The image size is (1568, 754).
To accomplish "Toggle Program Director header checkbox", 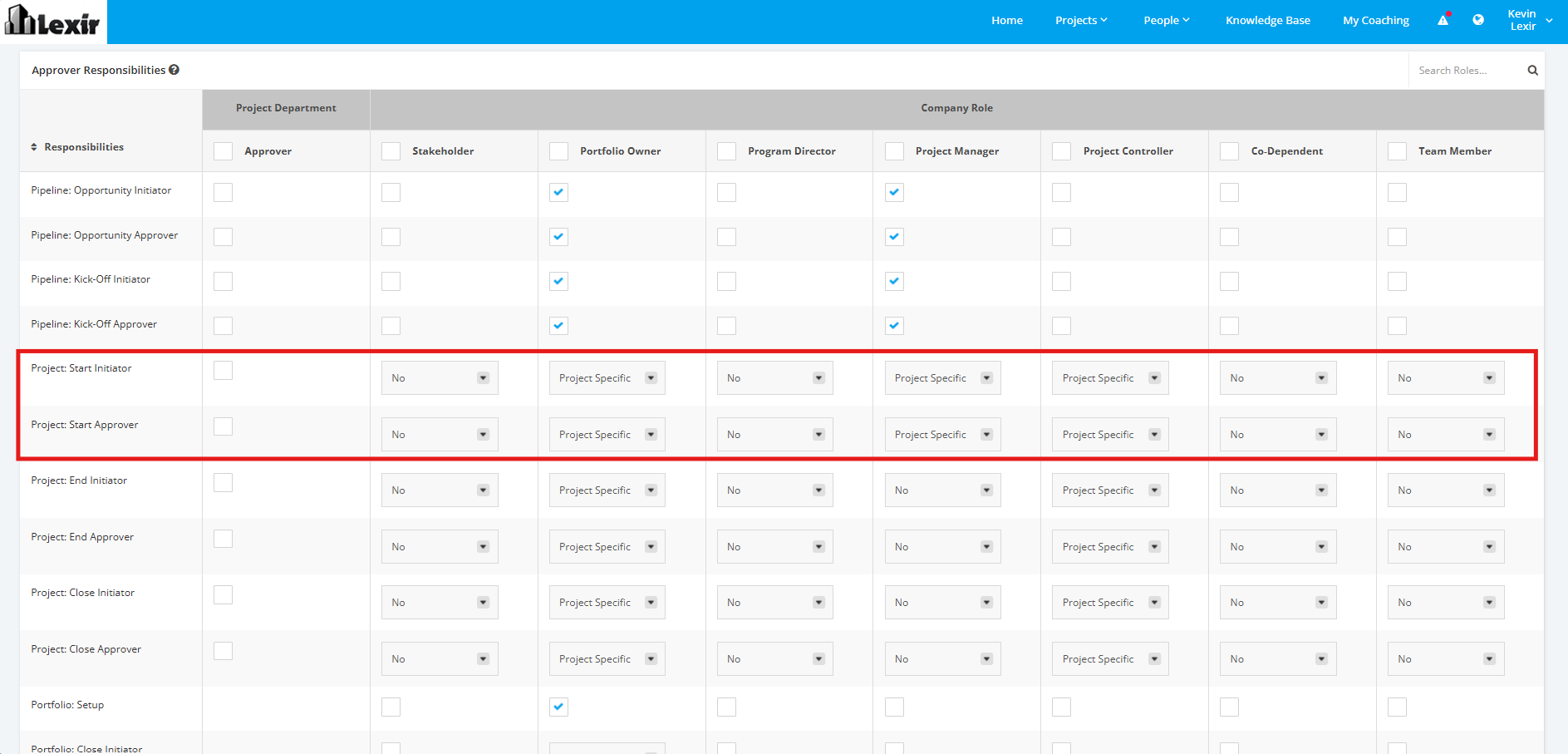I will tap(726, 151).
